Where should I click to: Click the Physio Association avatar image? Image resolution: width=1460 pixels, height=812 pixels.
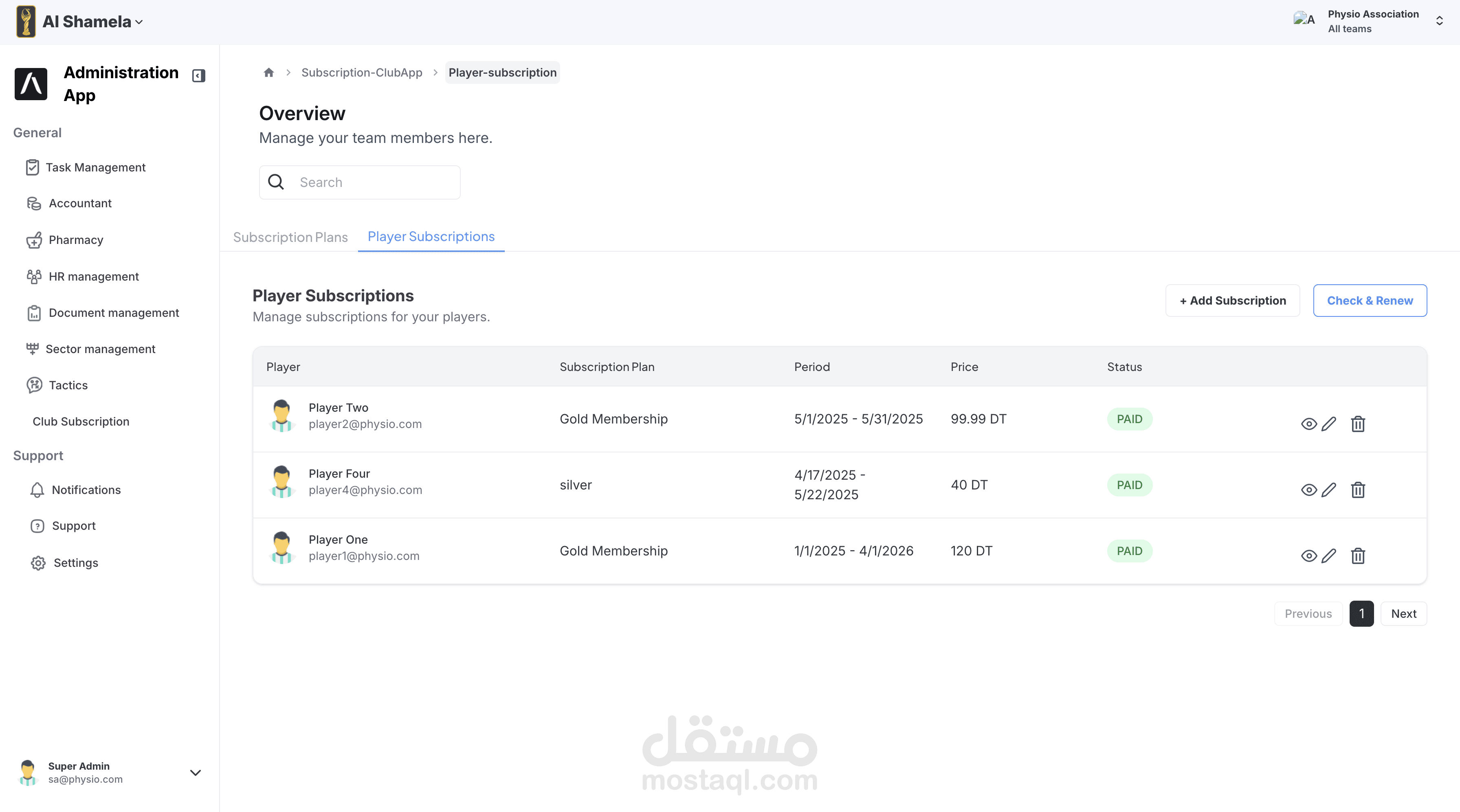1304,20
